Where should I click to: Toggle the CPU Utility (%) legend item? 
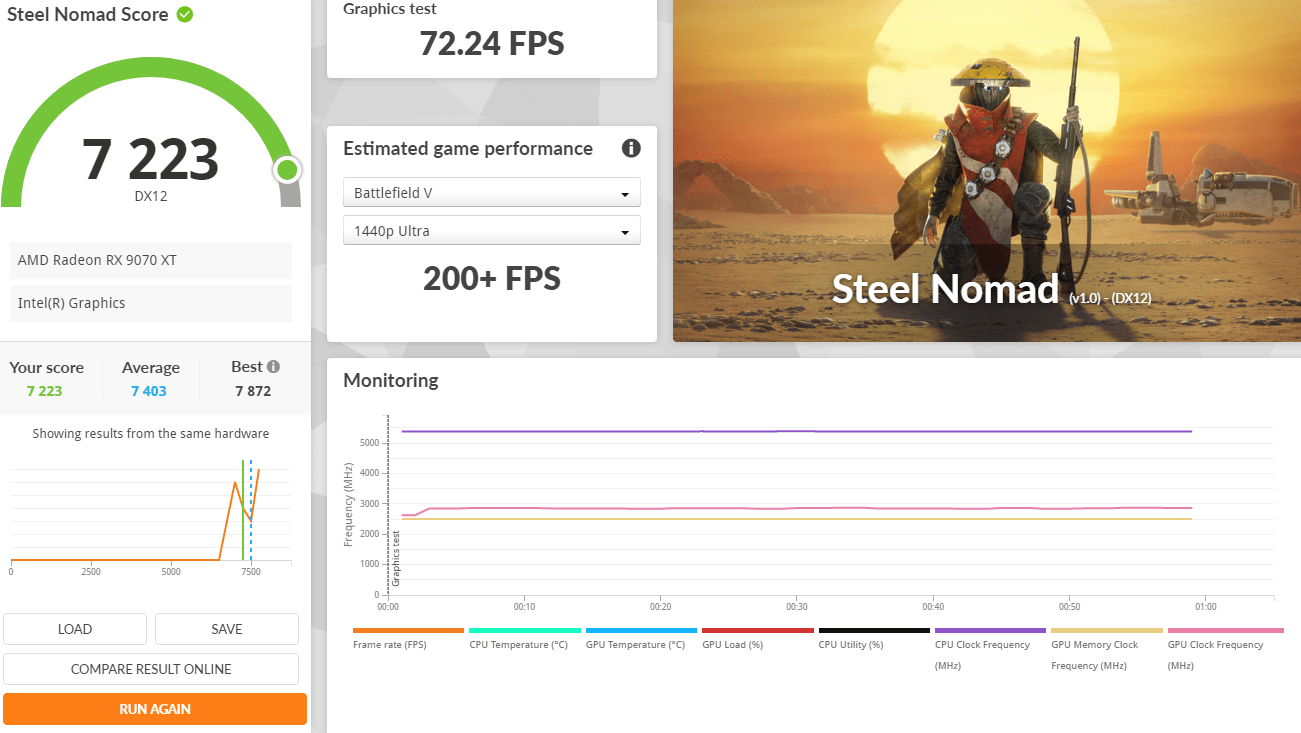(x=874, y=638)
